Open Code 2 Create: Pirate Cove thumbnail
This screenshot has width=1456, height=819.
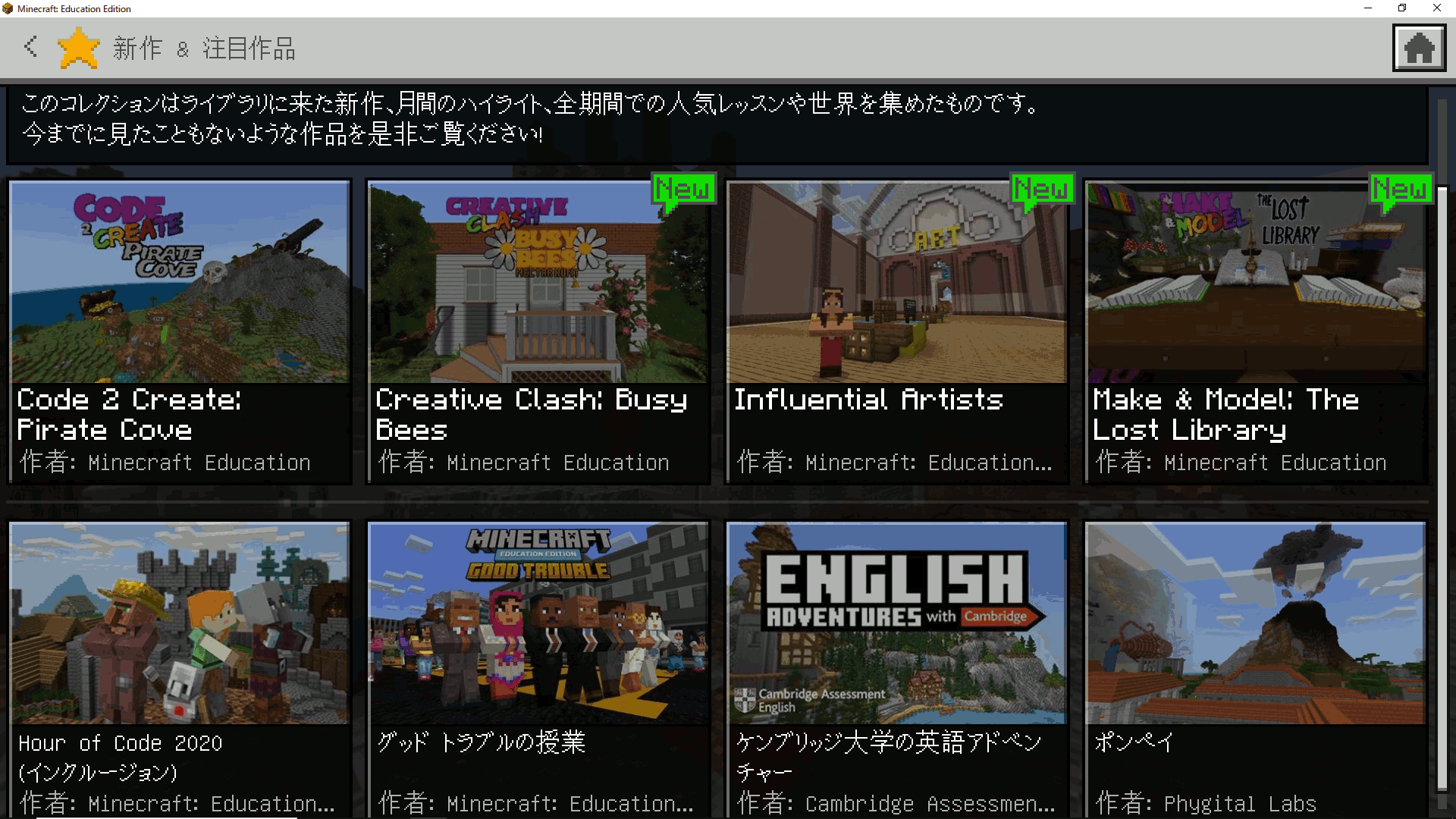[x=180, y=282]
